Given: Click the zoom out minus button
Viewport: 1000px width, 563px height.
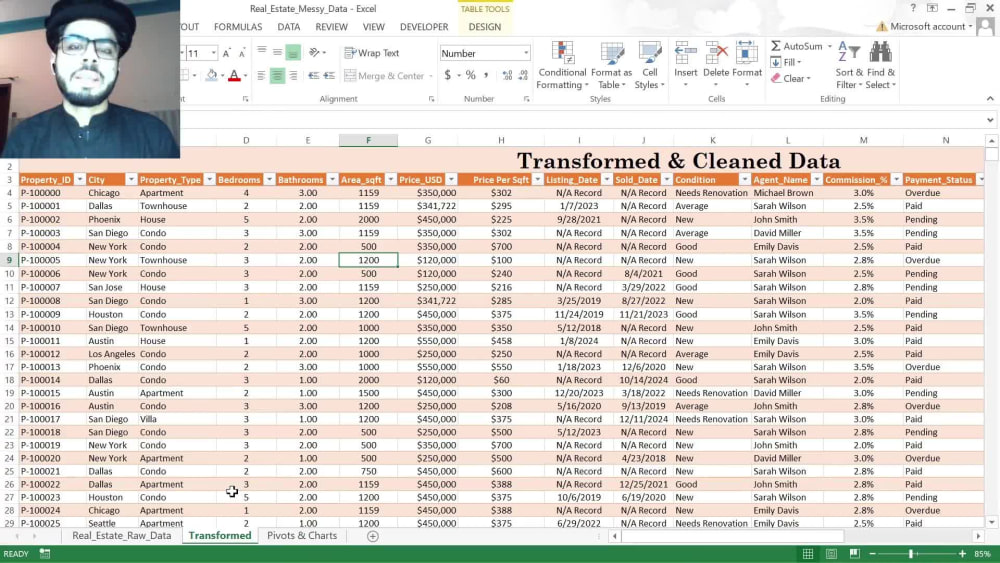Looking at the screenshot, I should pyautogui.click(x=872, y=554).
